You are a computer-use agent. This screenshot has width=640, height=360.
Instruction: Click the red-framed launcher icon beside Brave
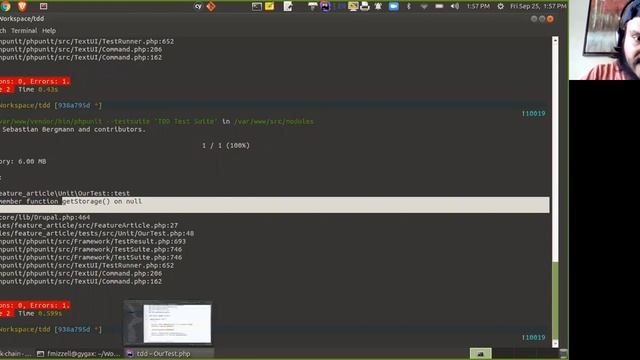44,6
